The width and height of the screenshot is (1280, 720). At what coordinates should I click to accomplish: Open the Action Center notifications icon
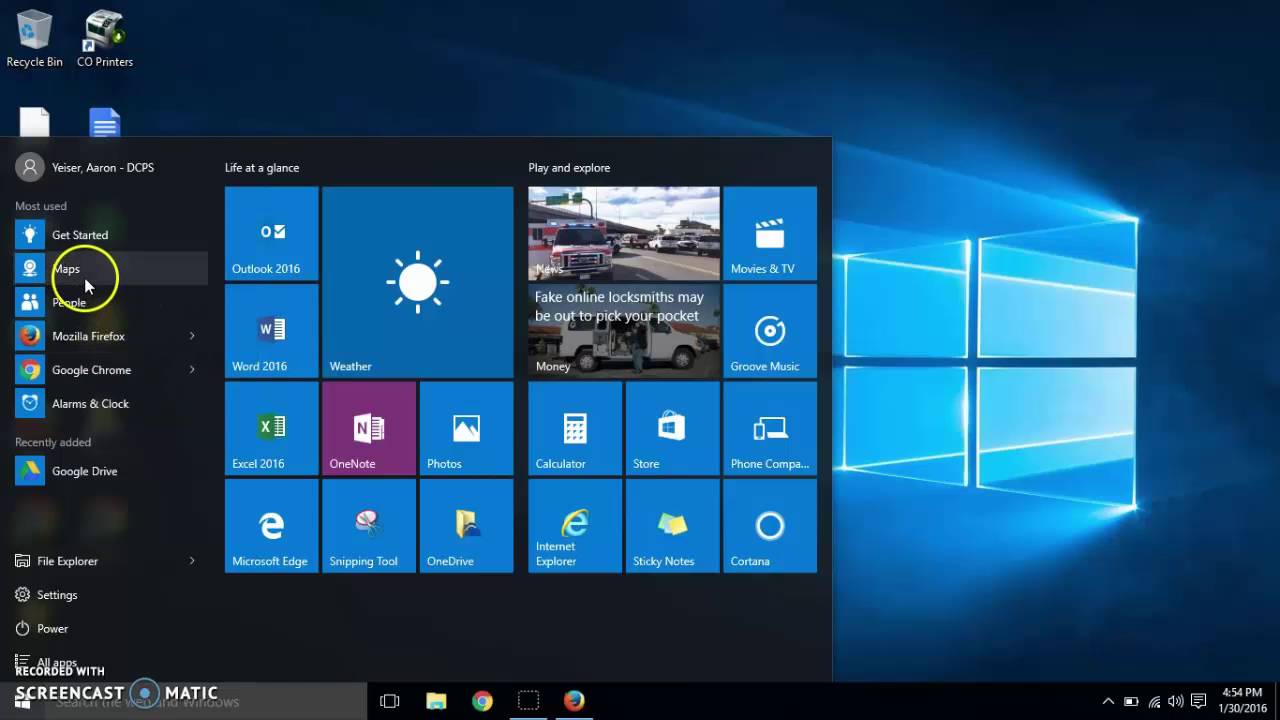point(1199,701)
